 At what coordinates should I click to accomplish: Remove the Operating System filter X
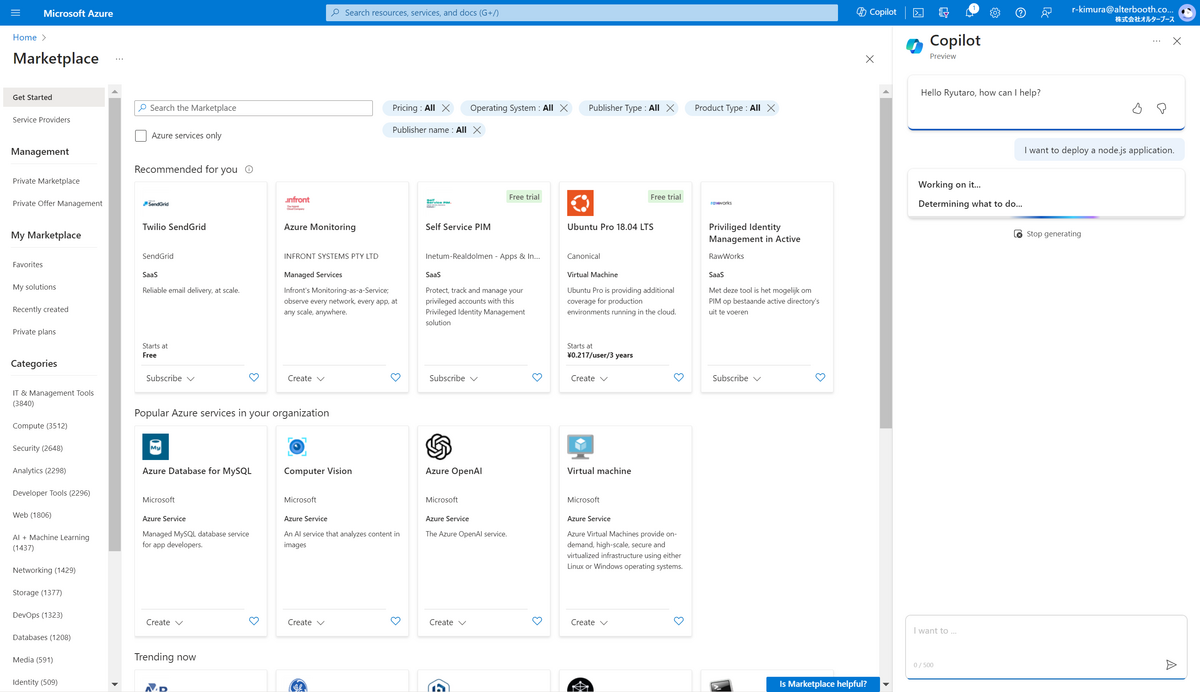[564, 108]
